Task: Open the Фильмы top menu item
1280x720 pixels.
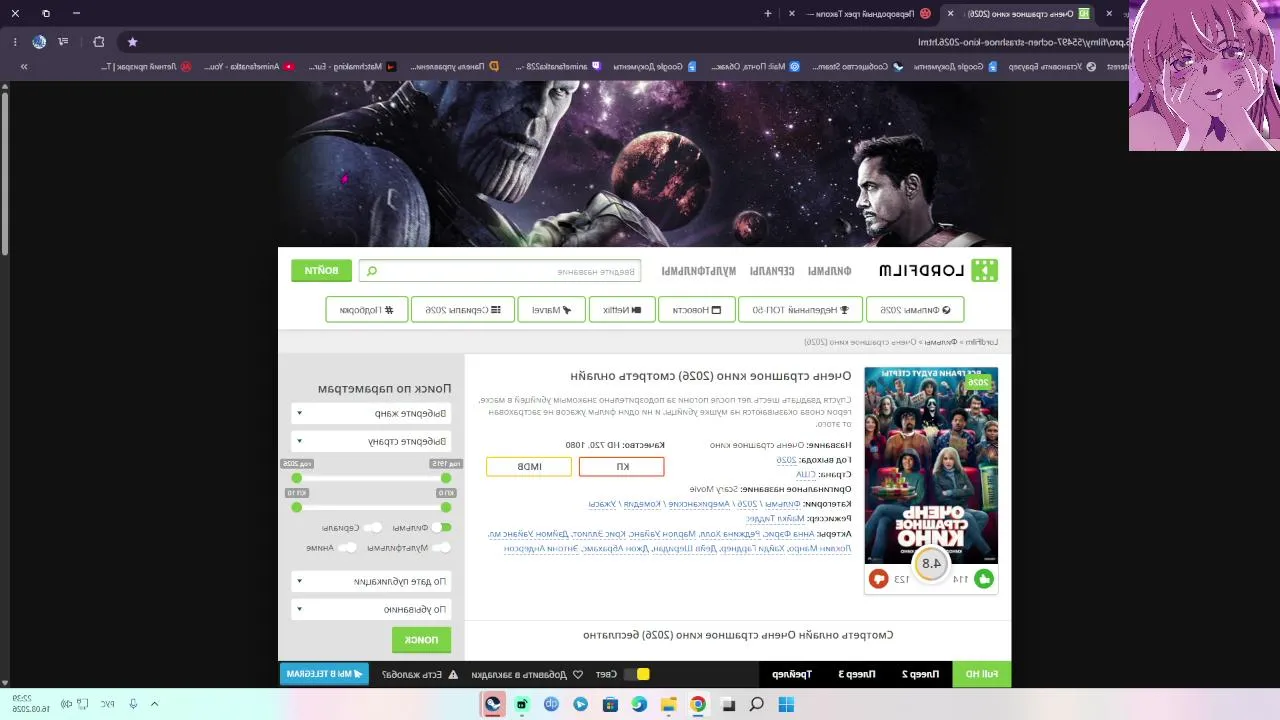Action: [x=830, y=271]
